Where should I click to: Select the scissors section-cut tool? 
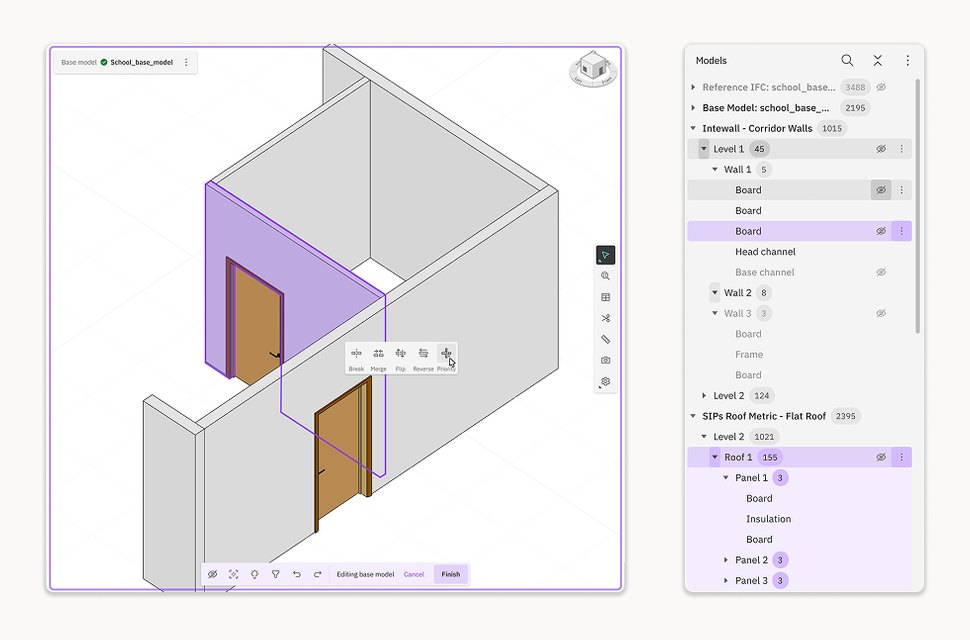[605, 318]
